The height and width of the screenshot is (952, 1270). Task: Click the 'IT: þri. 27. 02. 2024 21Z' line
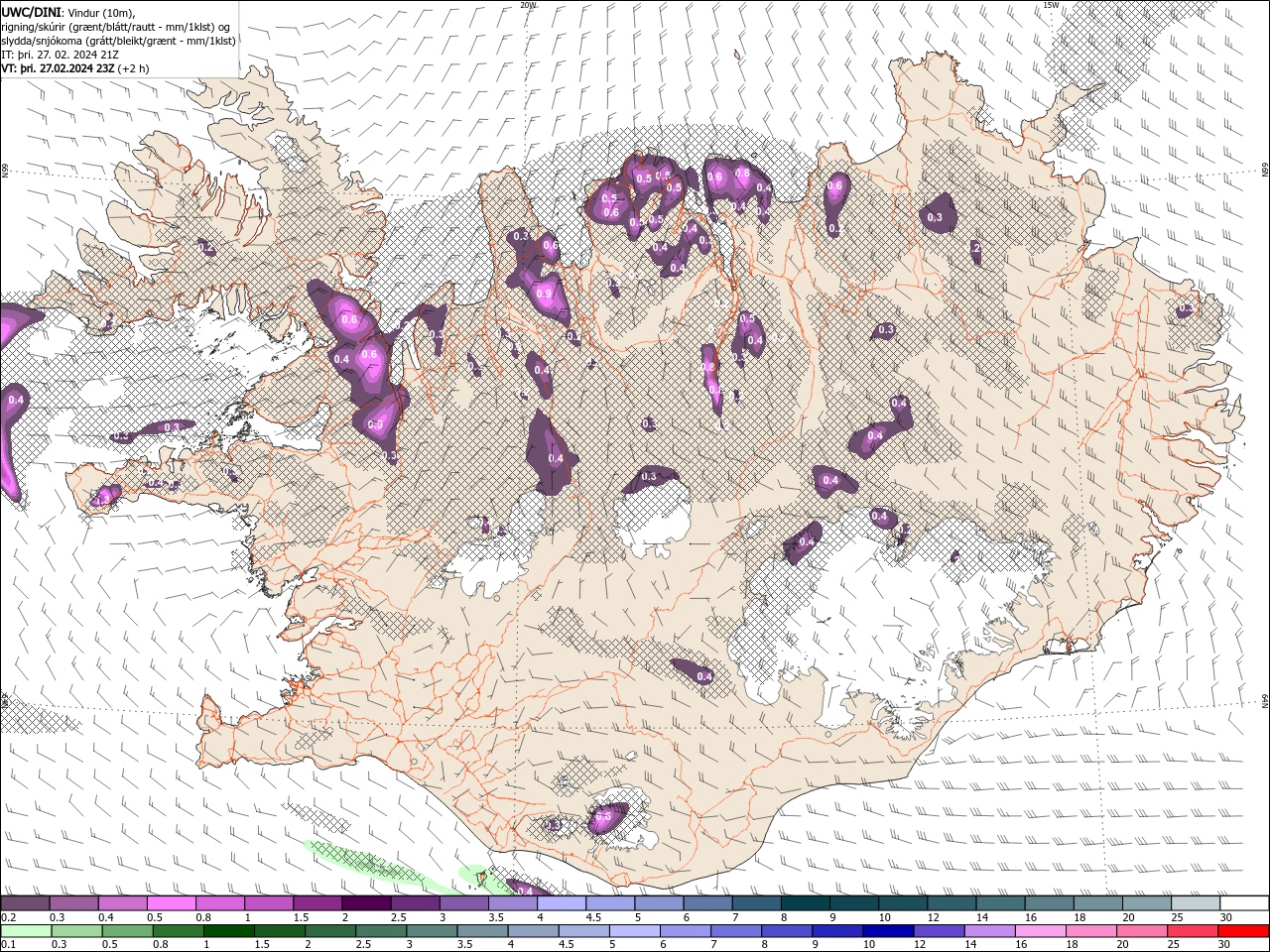click(61, 55)
